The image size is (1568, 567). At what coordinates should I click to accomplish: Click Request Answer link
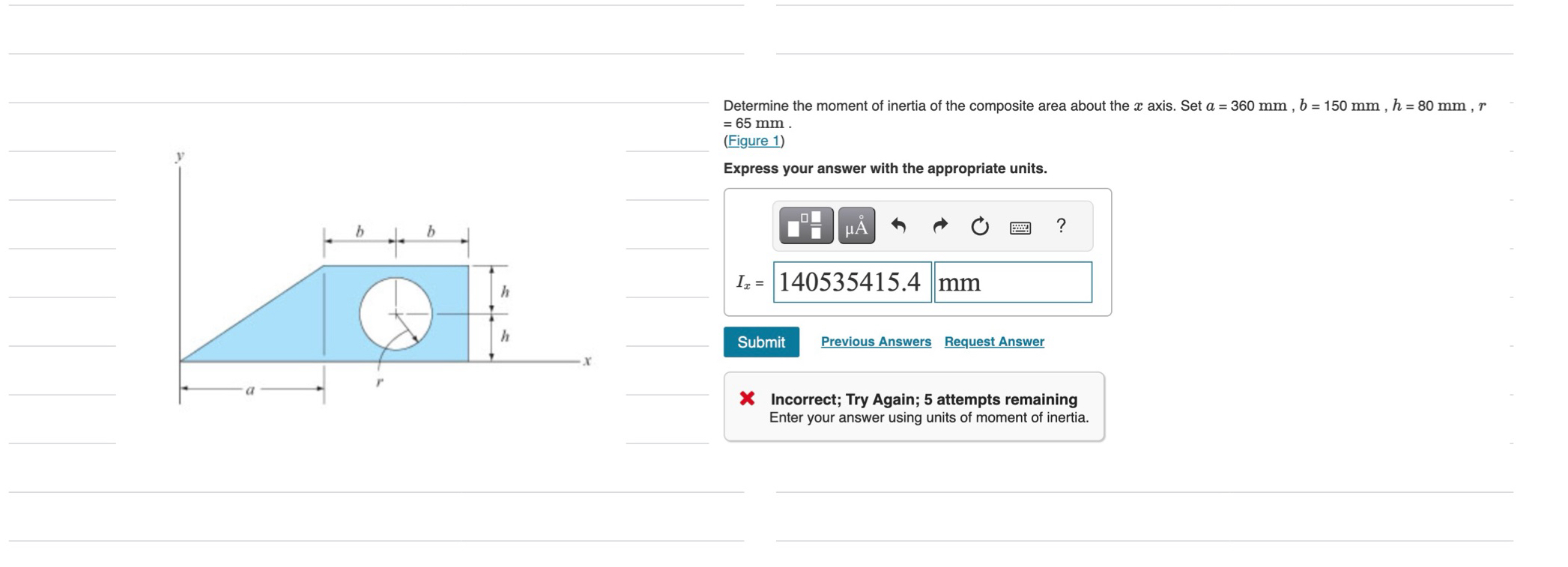tap(994, 342)
